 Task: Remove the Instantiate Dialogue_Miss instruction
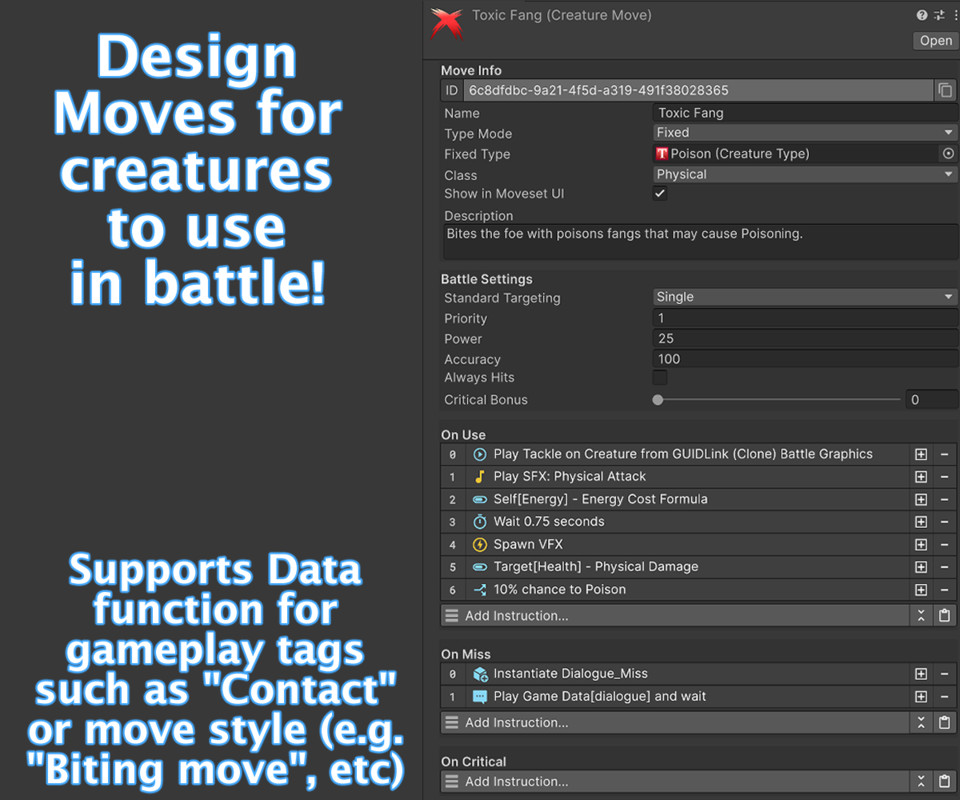944,674
